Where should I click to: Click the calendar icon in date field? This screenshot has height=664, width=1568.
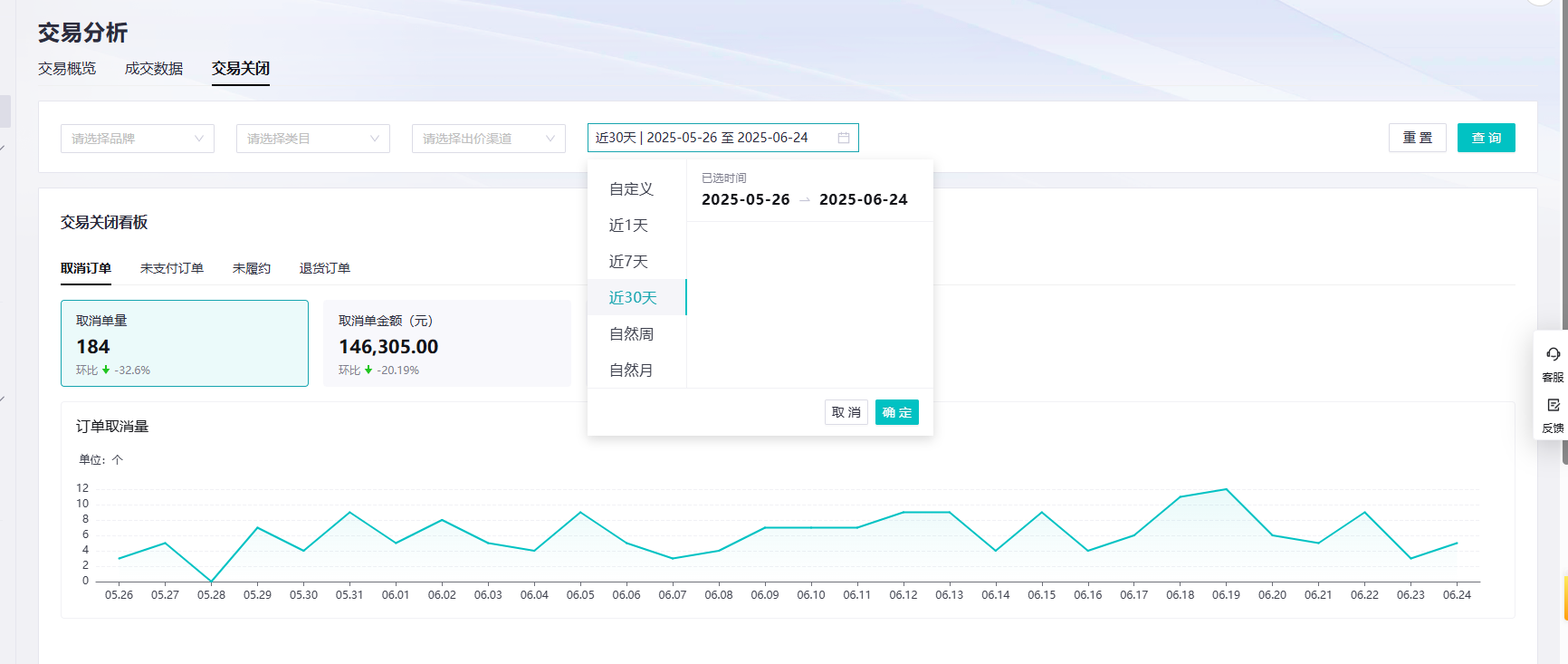pos(843,138)
